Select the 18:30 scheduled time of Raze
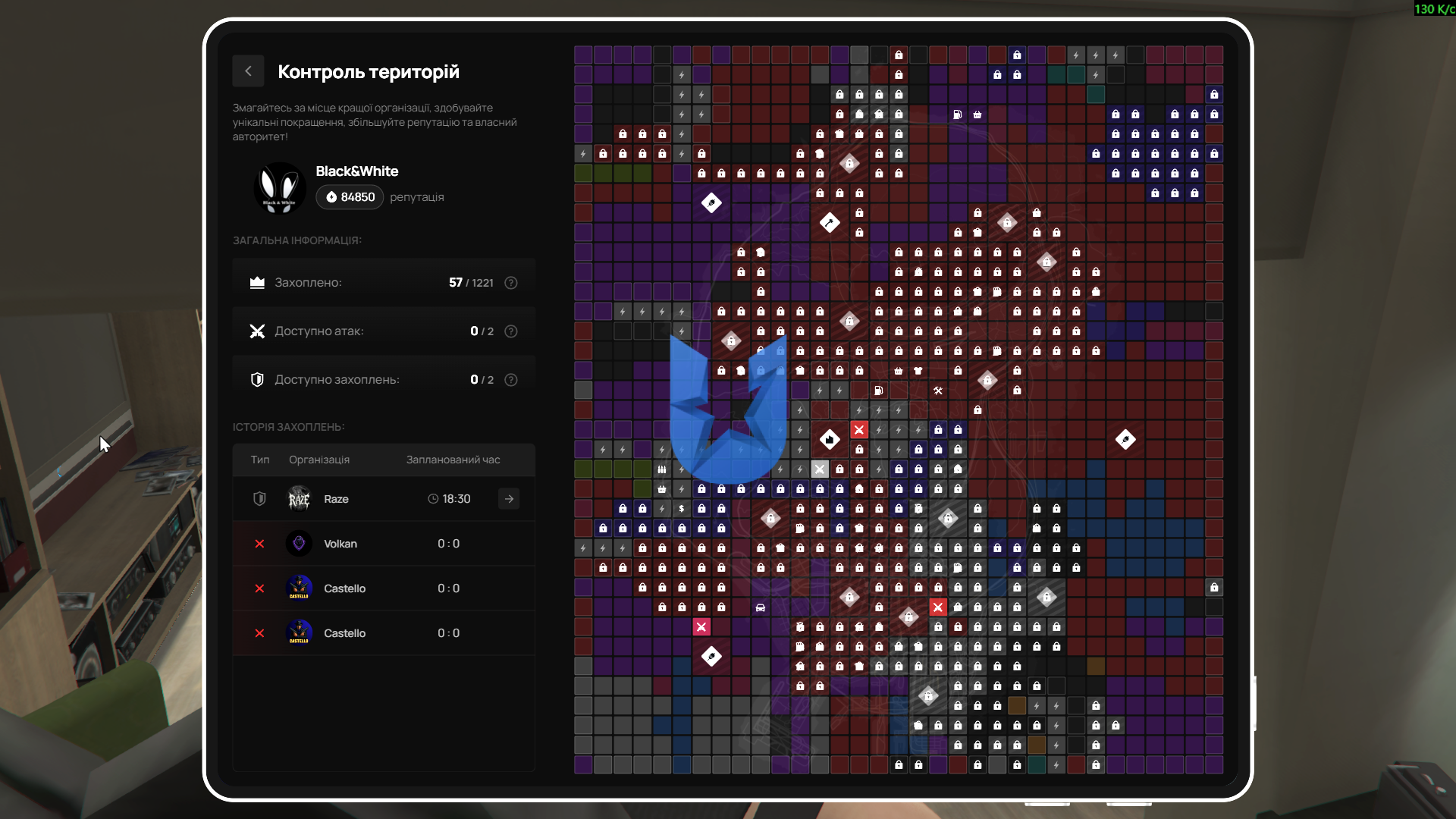 (449, 499)
